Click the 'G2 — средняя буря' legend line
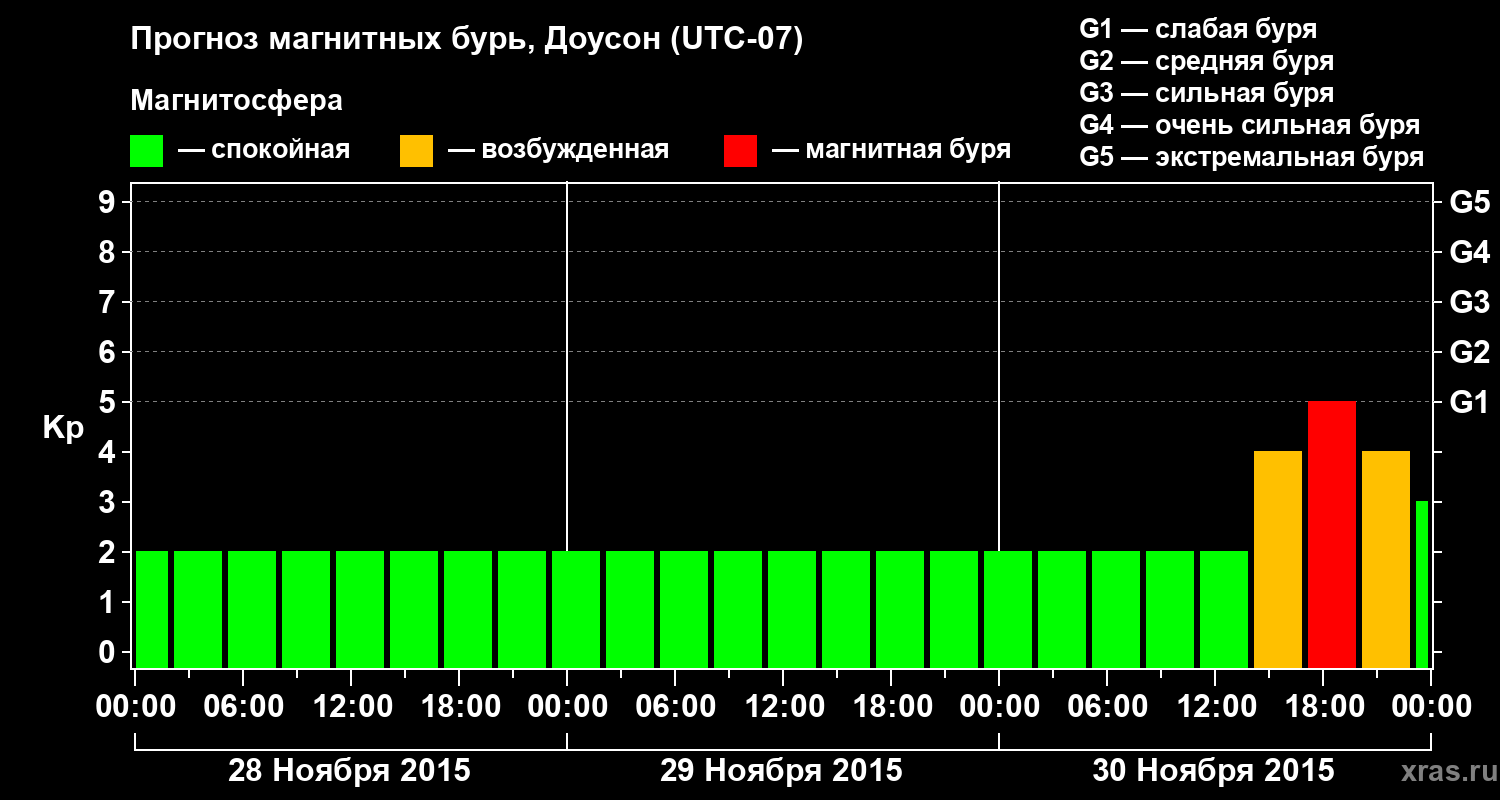 point(1207,61)
